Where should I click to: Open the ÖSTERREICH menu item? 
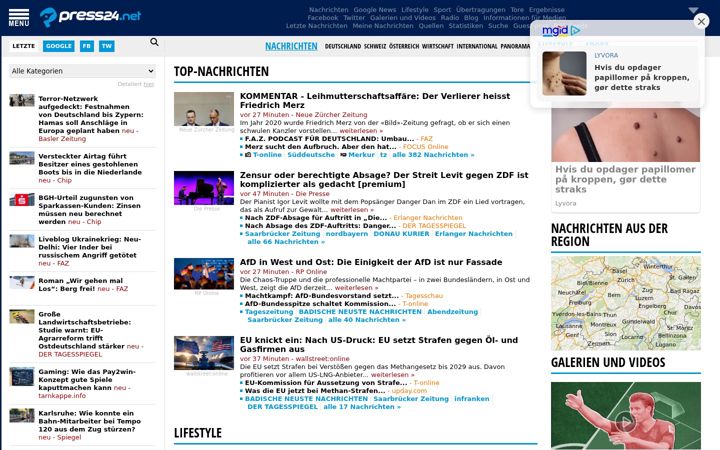pyautogui.click(x=404, y=46)
